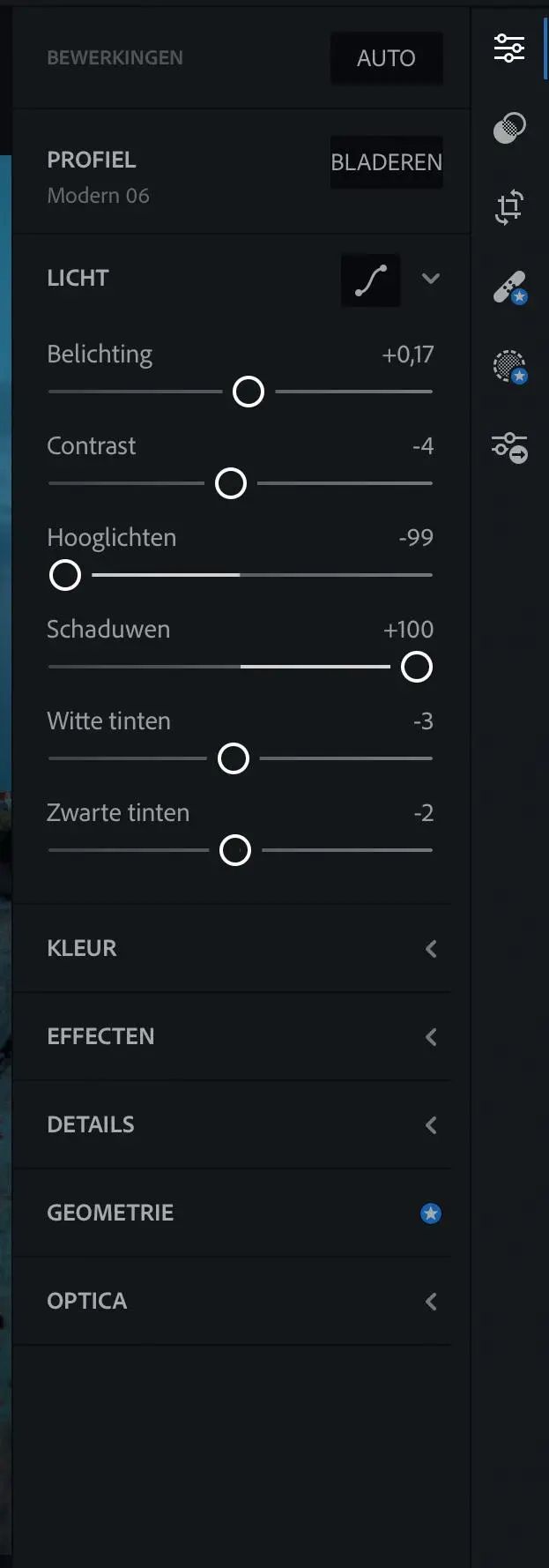Expand the Effecten section
Screen dimensions: 549x1568
[431, 1037]
